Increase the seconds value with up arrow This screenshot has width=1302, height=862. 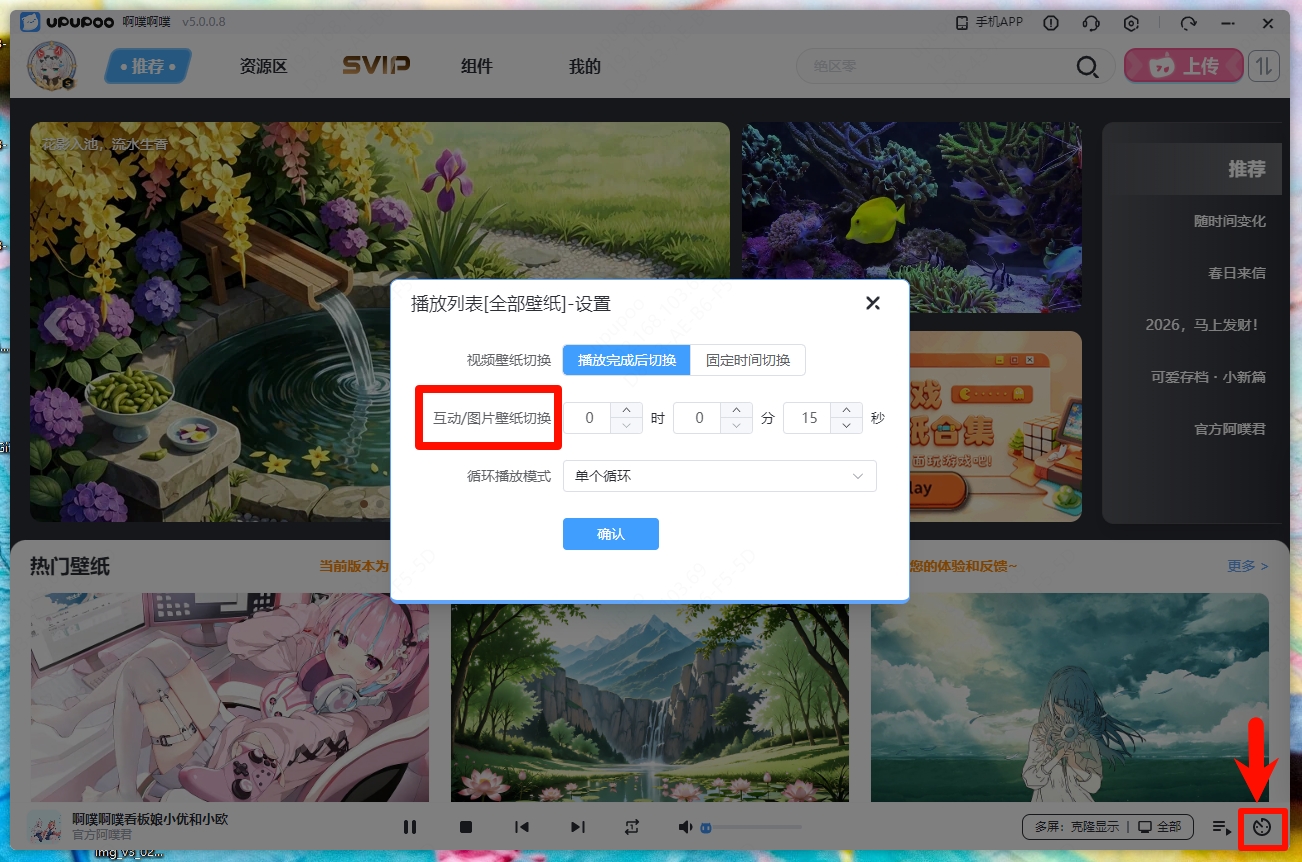tap(846, 410)
